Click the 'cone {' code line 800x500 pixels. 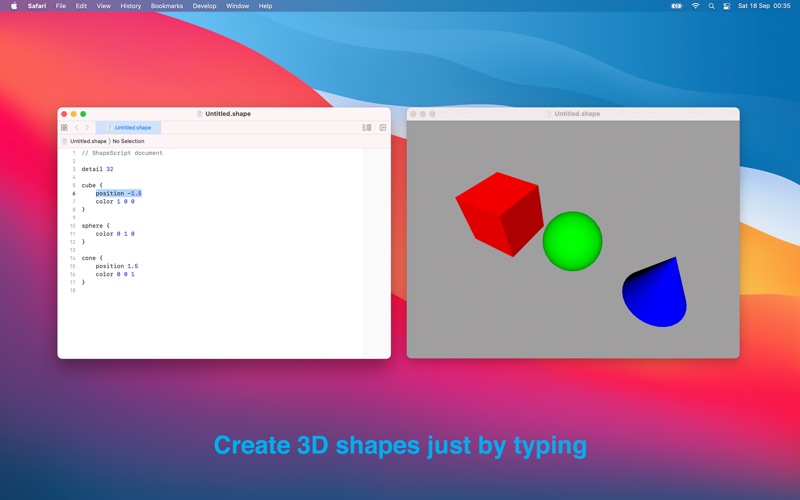92,258
